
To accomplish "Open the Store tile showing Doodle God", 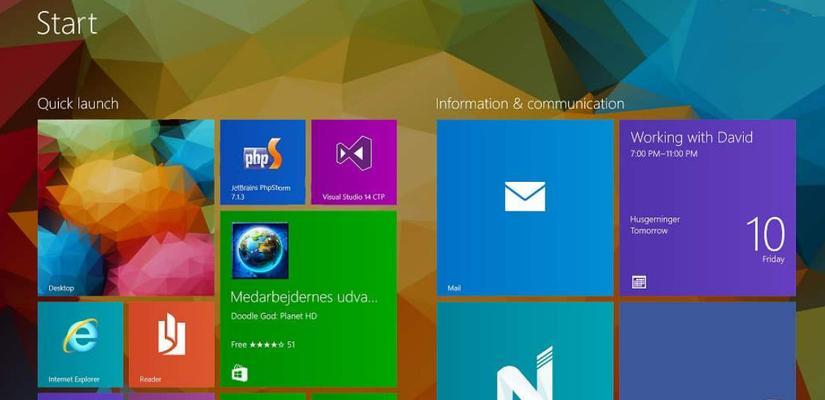I will pos(308,299).
